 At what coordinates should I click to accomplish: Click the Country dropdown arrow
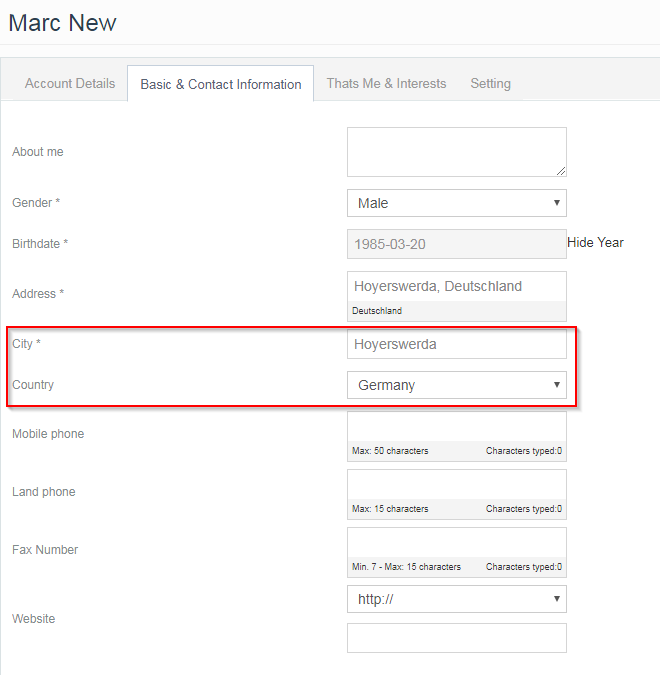coord(557,385)
